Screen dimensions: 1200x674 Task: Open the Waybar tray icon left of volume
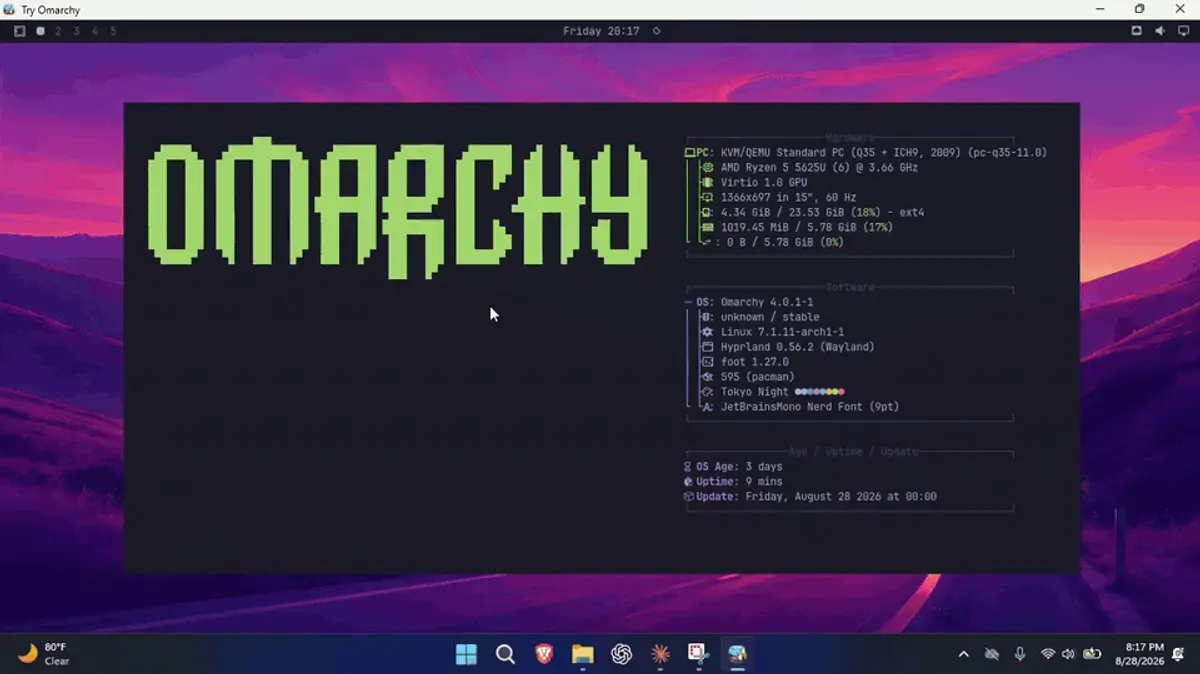point(1136,31)
